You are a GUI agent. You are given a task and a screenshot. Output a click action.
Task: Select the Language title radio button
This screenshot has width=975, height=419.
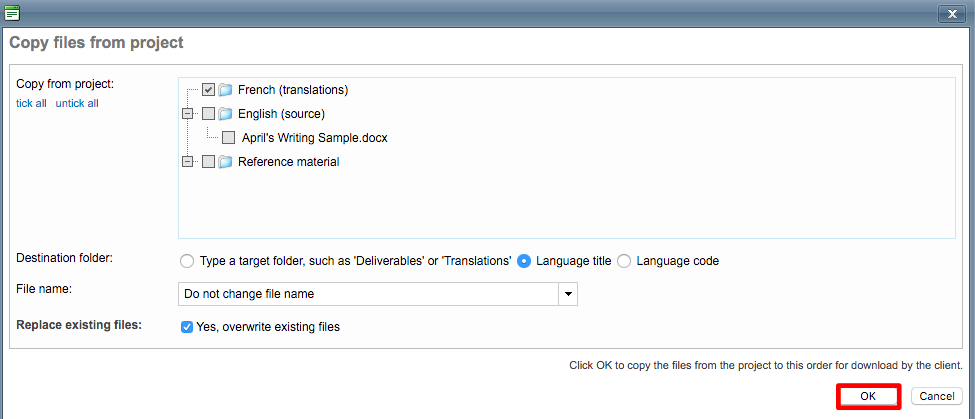point(525,261)
